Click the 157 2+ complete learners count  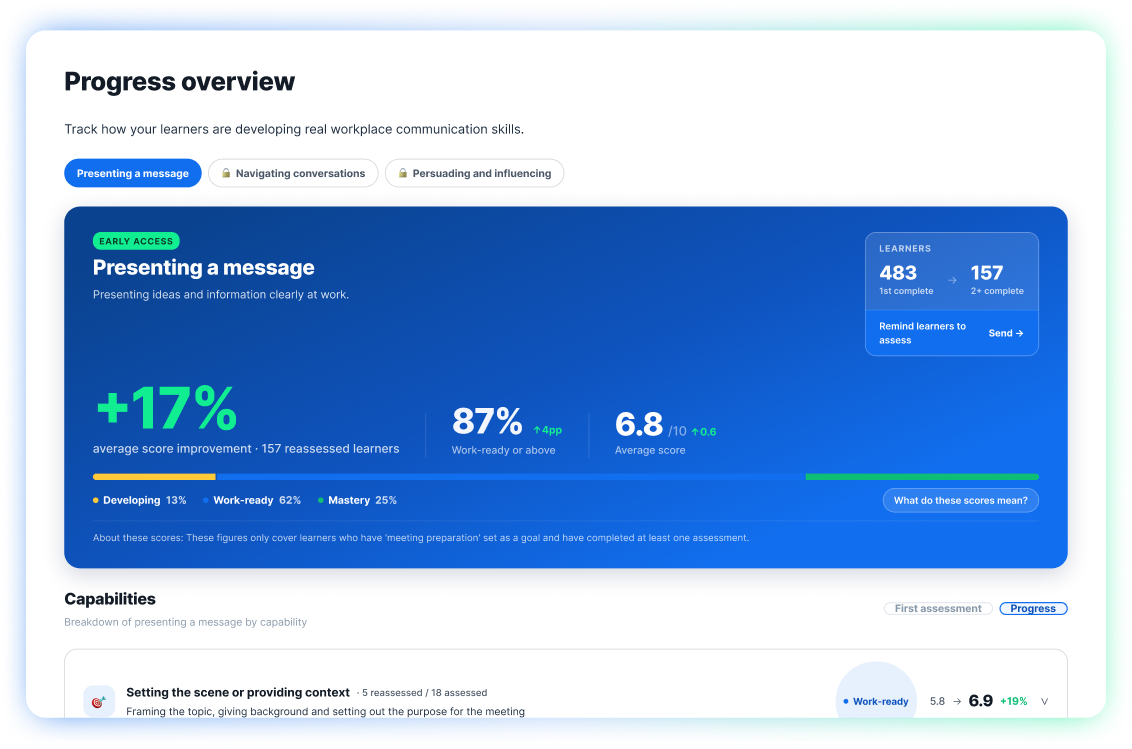click(x=996, y=280)
